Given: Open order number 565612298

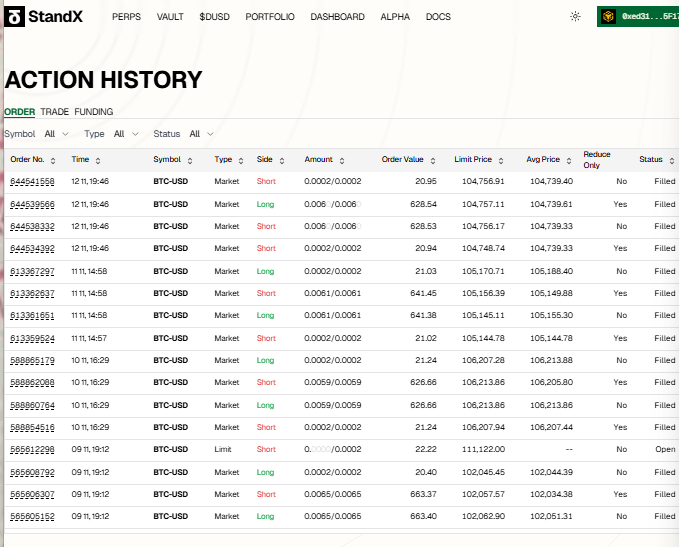Looking at the screenshot, I should click(32, 450).
